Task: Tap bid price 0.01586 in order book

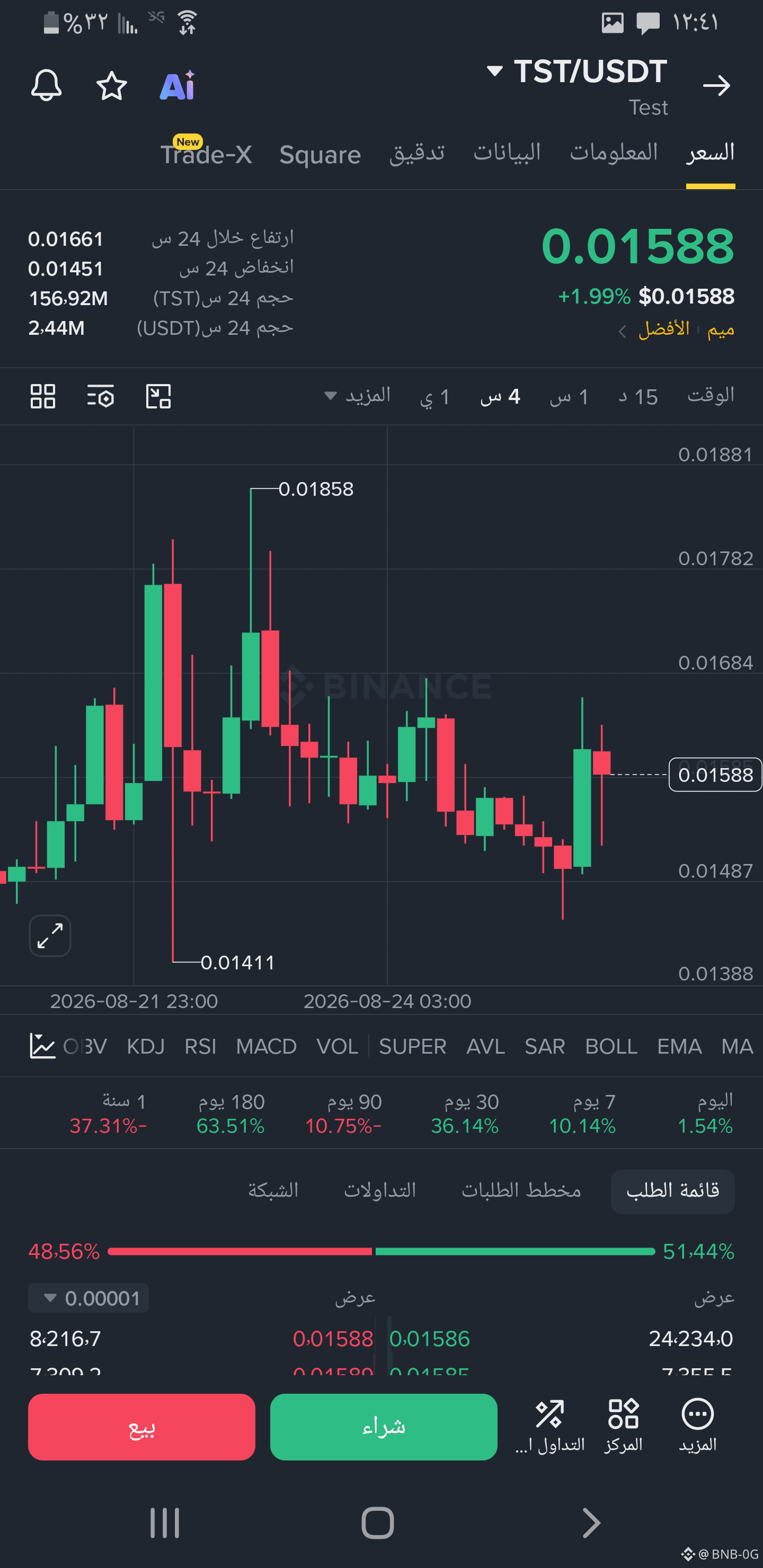Action: tap(429, 1339)
